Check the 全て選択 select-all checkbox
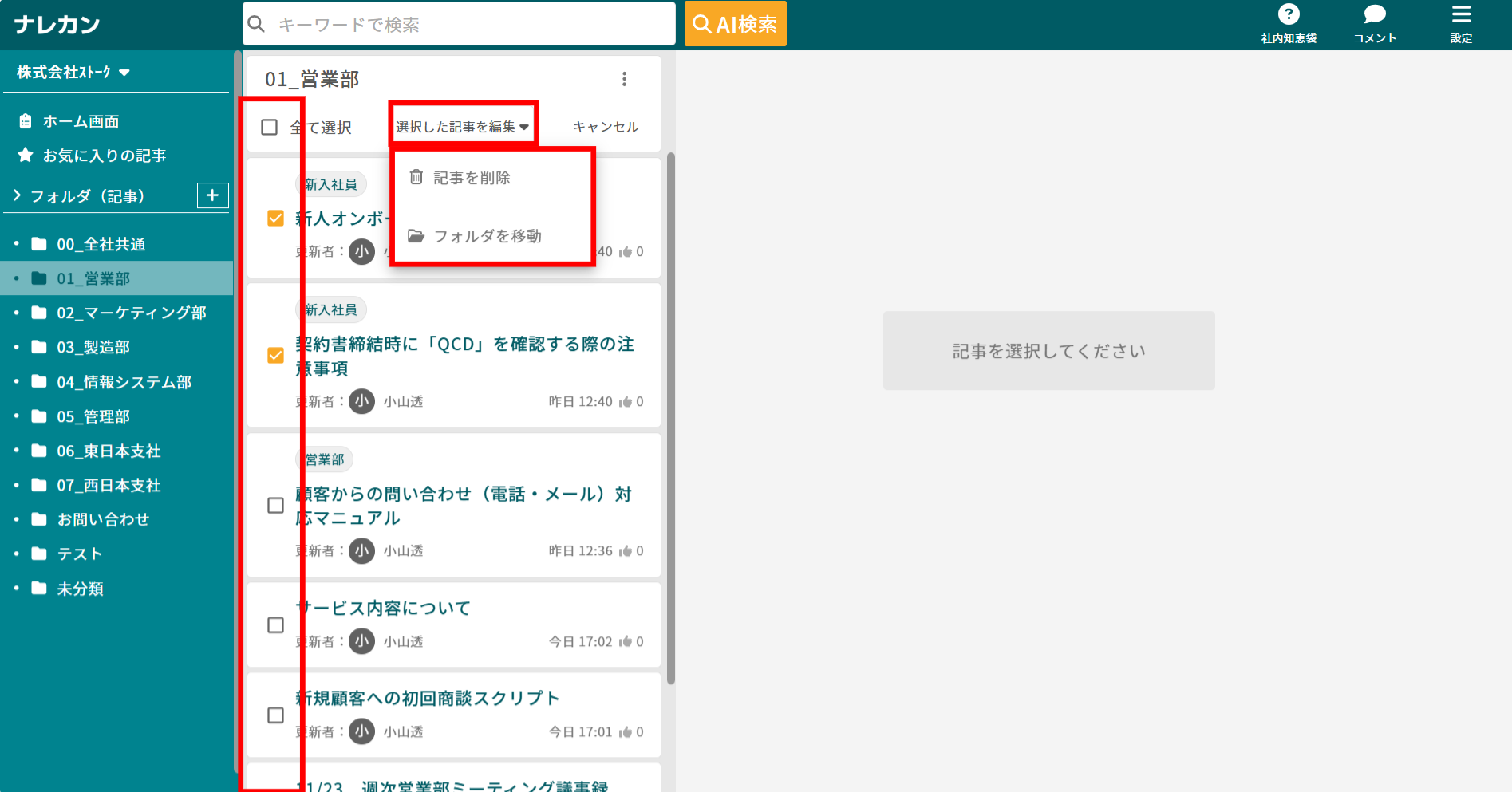Image resolution: width=1512 pixels, height=792 pixels. (270, 126)
